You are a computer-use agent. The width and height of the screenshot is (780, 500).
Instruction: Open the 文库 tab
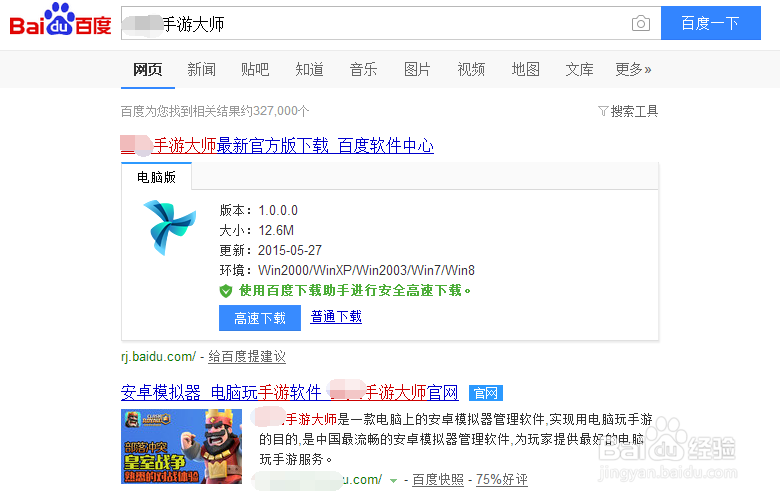click(579, 69)
